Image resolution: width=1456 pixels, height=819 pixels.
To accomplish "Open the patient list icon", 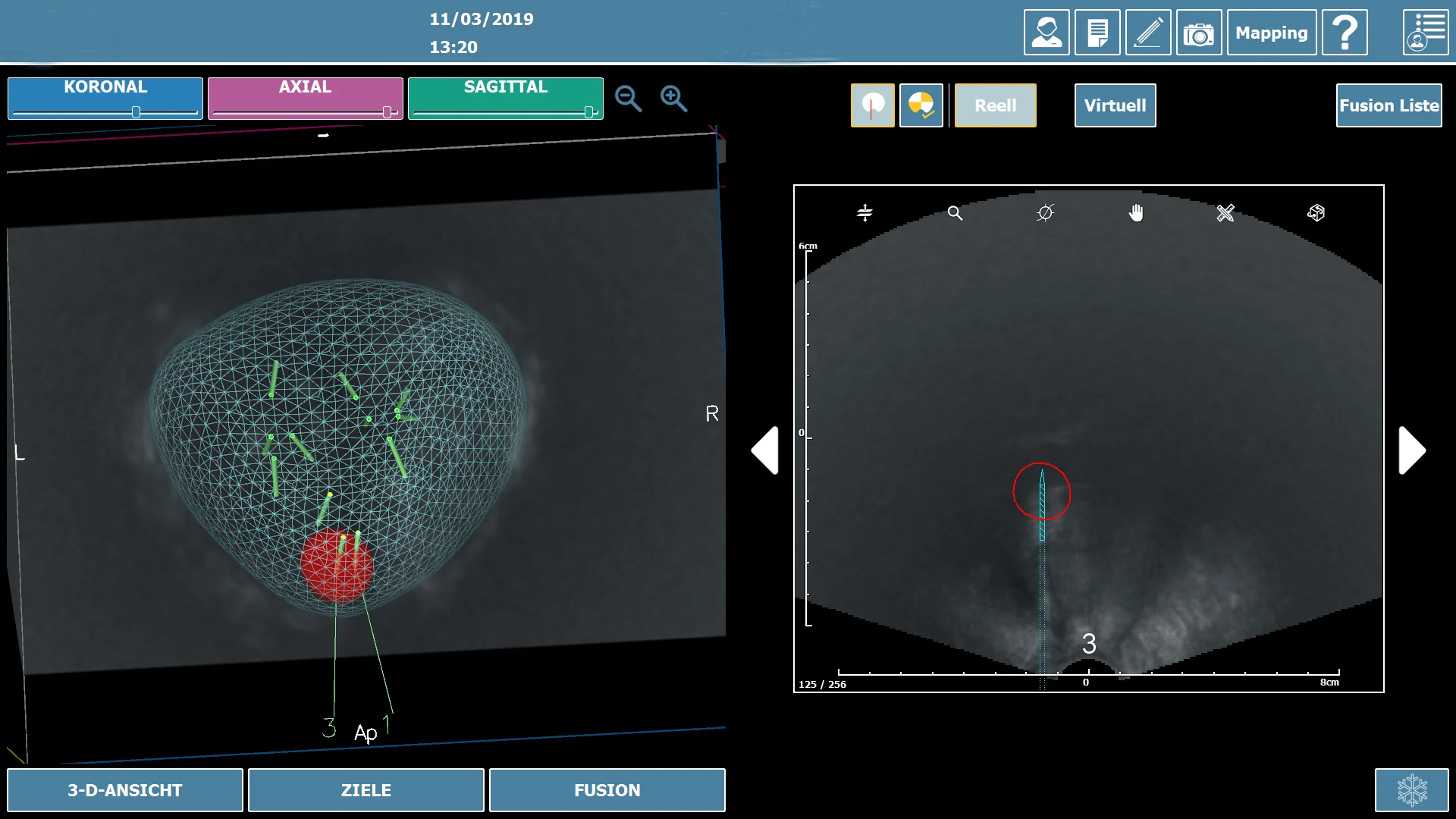I will tap(1425, 33).
